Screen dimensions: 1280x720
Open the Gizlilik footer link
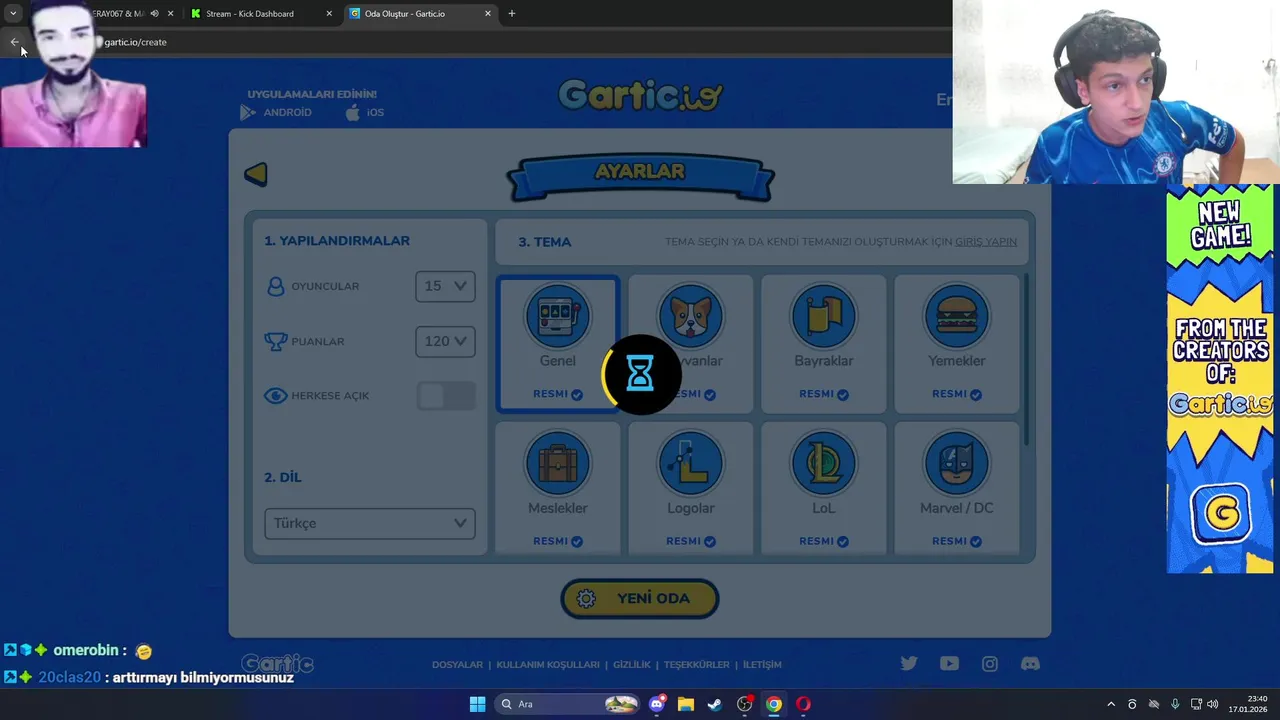pyautogui.click(x=631, y=664)
